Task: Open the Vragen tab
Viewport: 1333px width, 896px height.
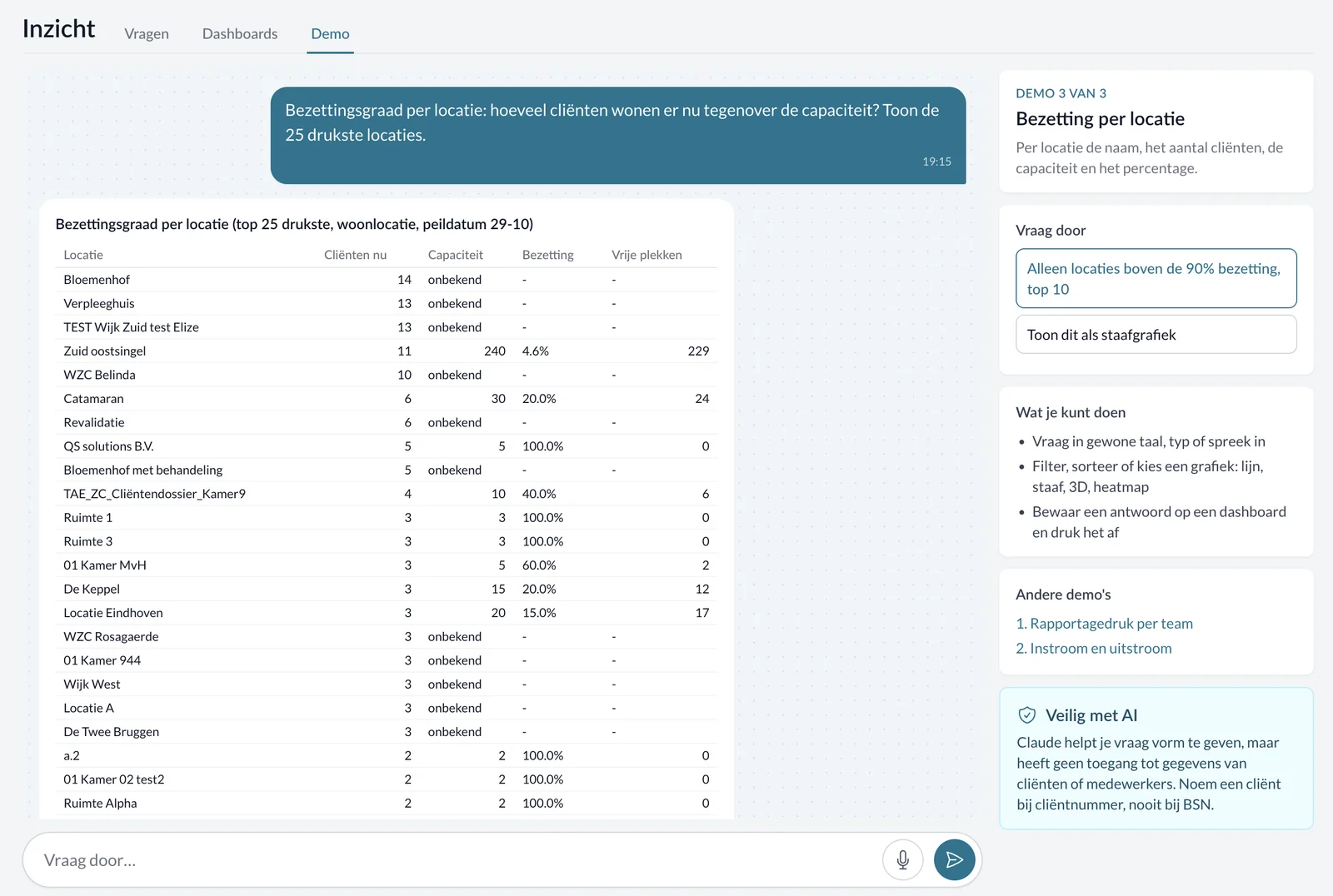Action: coord(147,34)
